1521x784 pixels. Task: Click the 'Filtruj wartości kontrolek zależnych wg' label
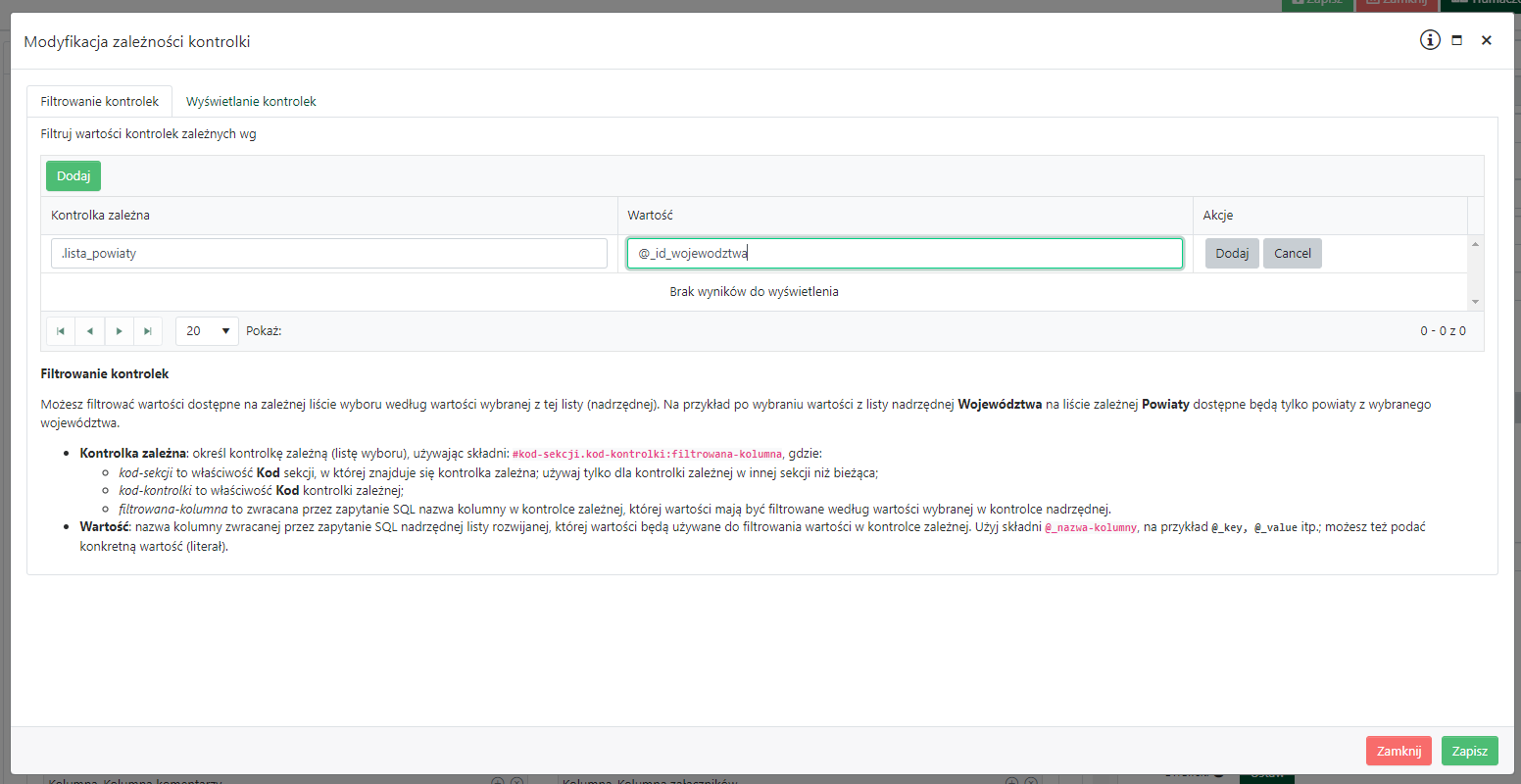pyautogui.click(x=148, y=133)
